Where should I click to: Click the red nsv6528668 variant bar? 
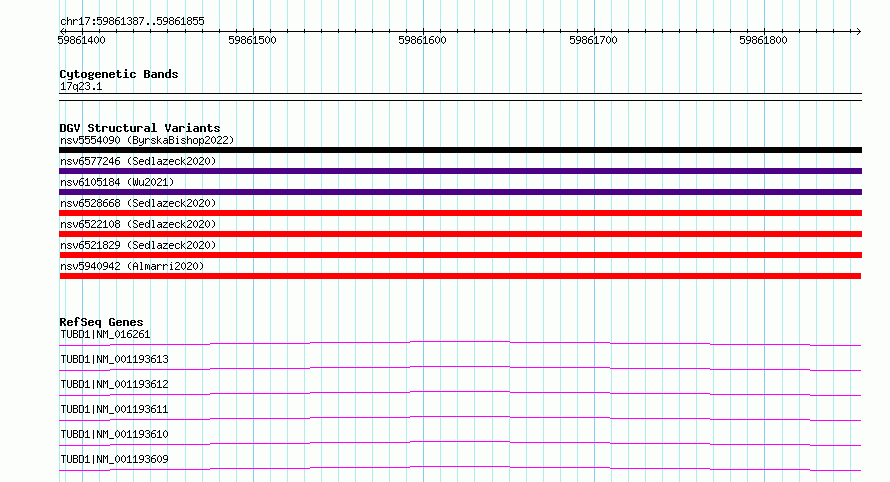(460, 213)
